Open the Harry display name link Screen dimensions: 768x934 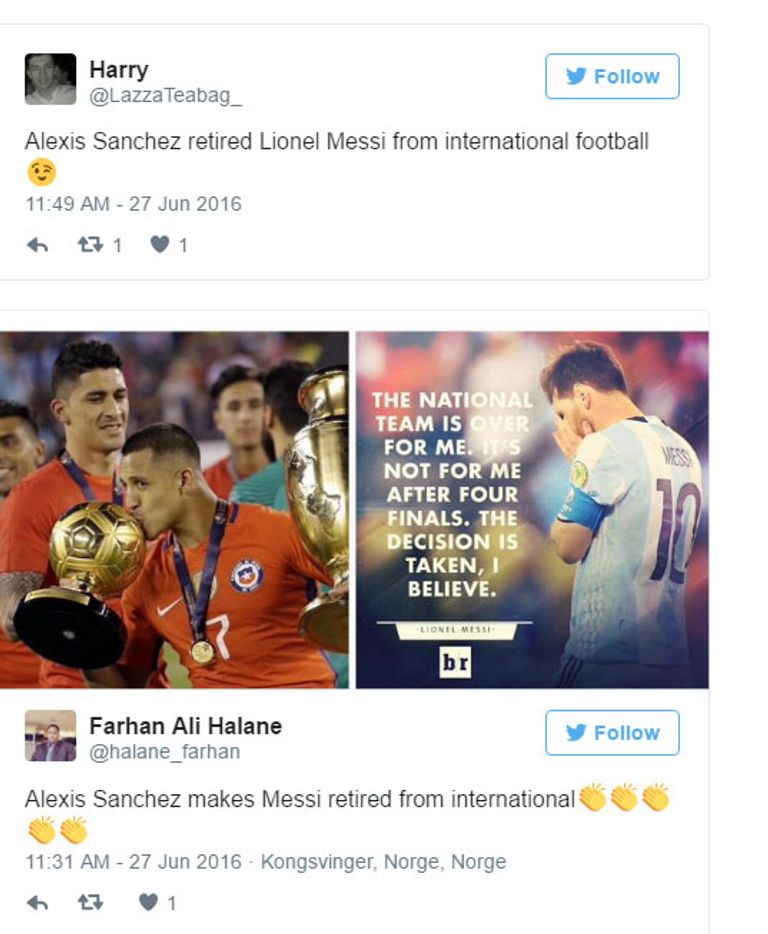point(118,70)
